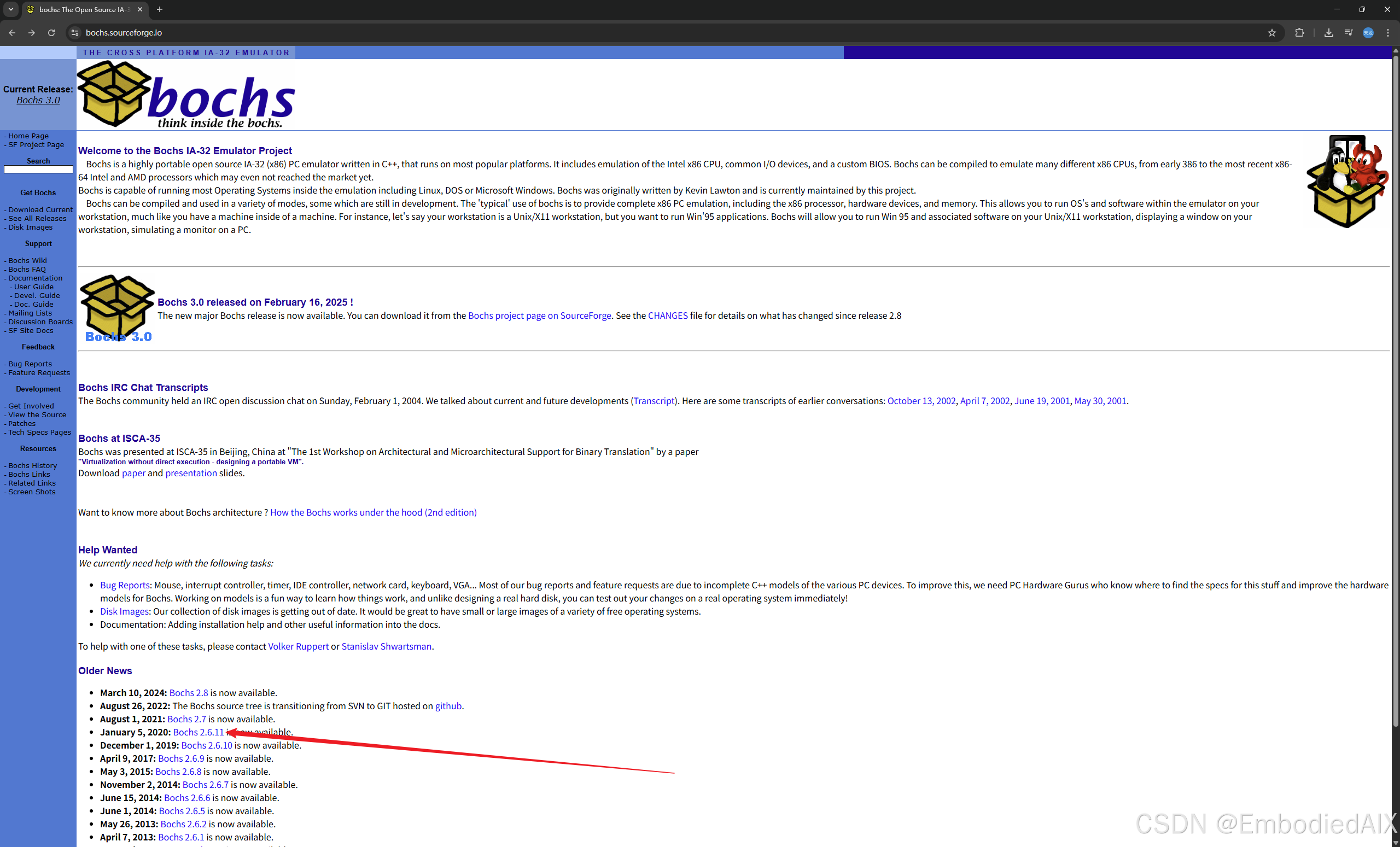The height and width of the screenshot is (847, 1400).
Task: Open May 30, 2001 transcript
Action: click(1100, 401)
